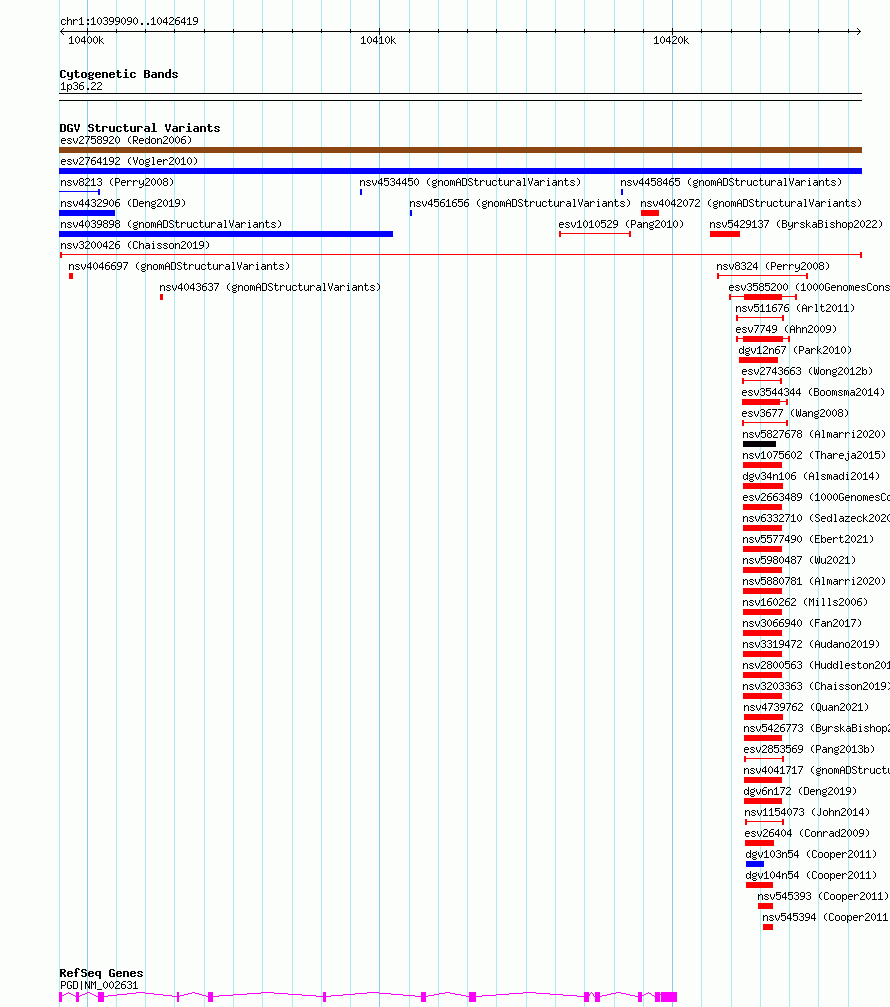Click the black nsv5827678 (Almarri2020) bar
The image size is (890, 1007).
[x=759, y=444]
